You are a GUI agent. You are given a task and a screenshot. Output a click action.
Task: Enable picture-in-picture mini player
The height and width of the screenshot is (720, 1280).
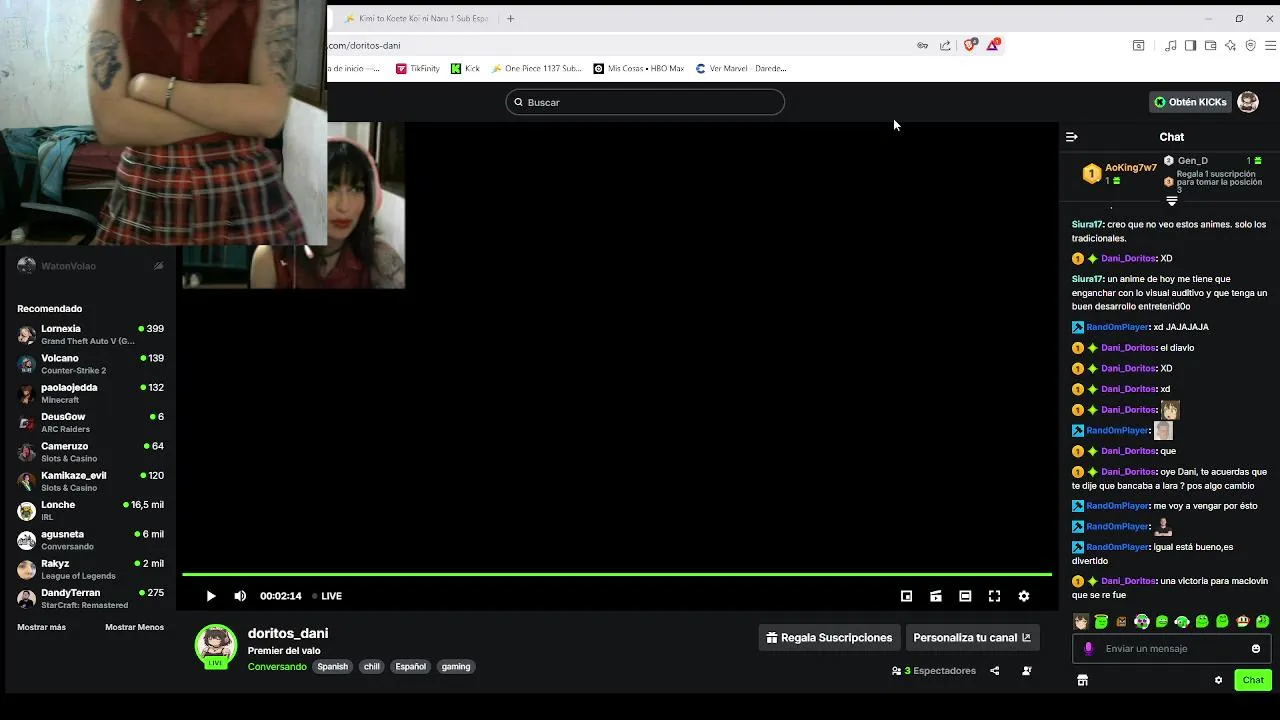[x=906, y=596]
